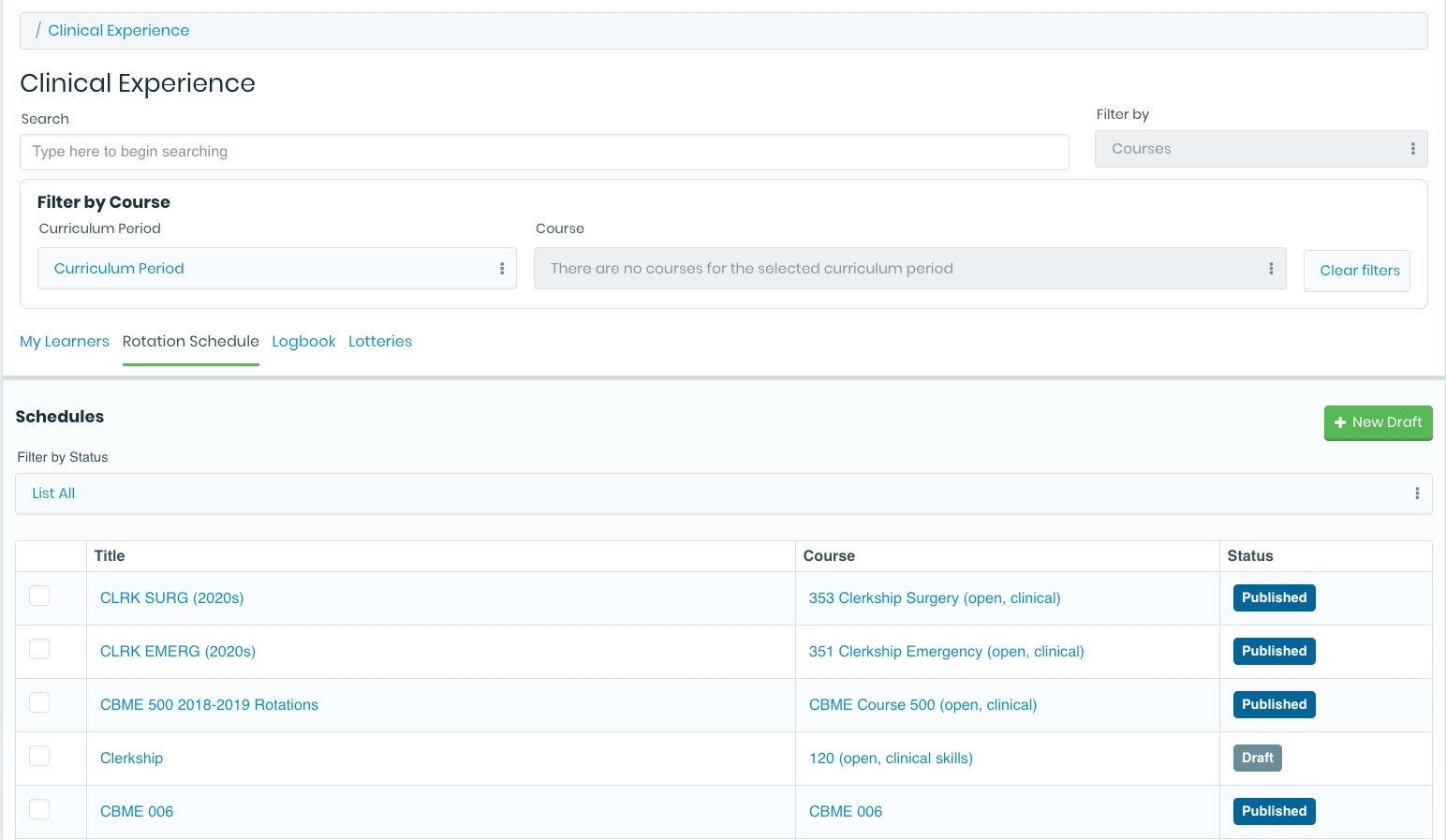Check the Clerkship draft schedule checkbox
The image size is (1446, 840).
(39, 757)
